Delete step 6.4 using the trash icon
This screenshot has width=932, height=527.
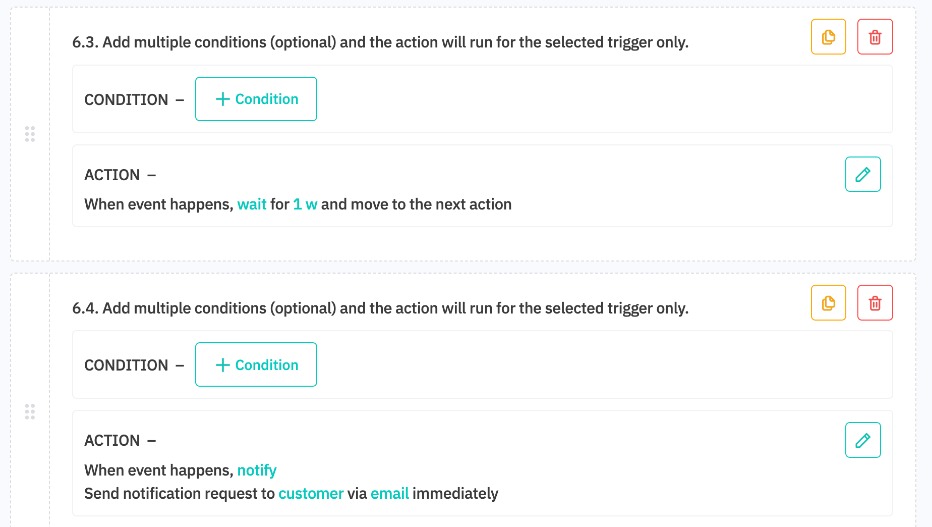coord(875,303)
